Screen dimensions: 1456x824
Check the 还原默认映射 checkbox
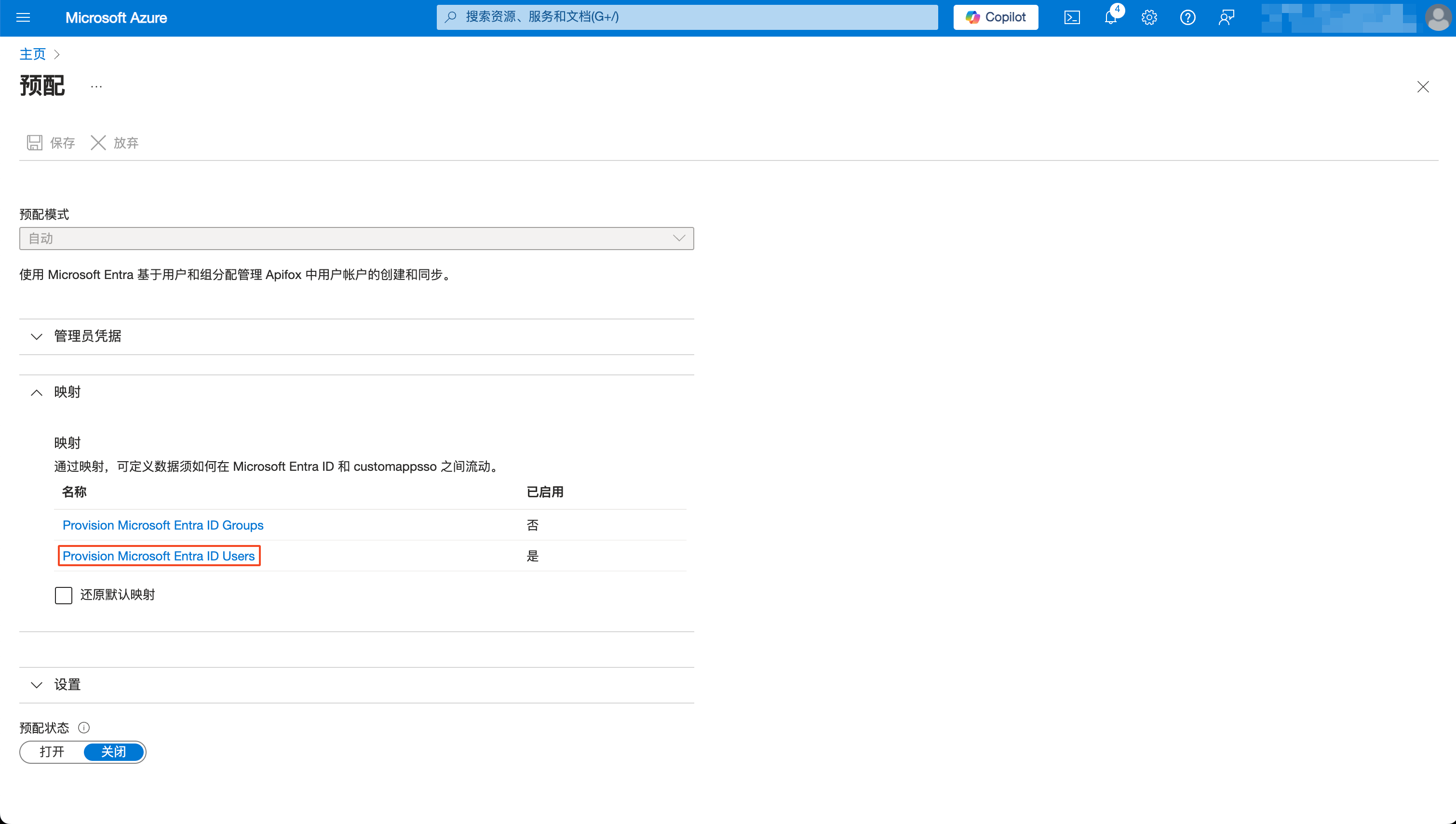64,595
